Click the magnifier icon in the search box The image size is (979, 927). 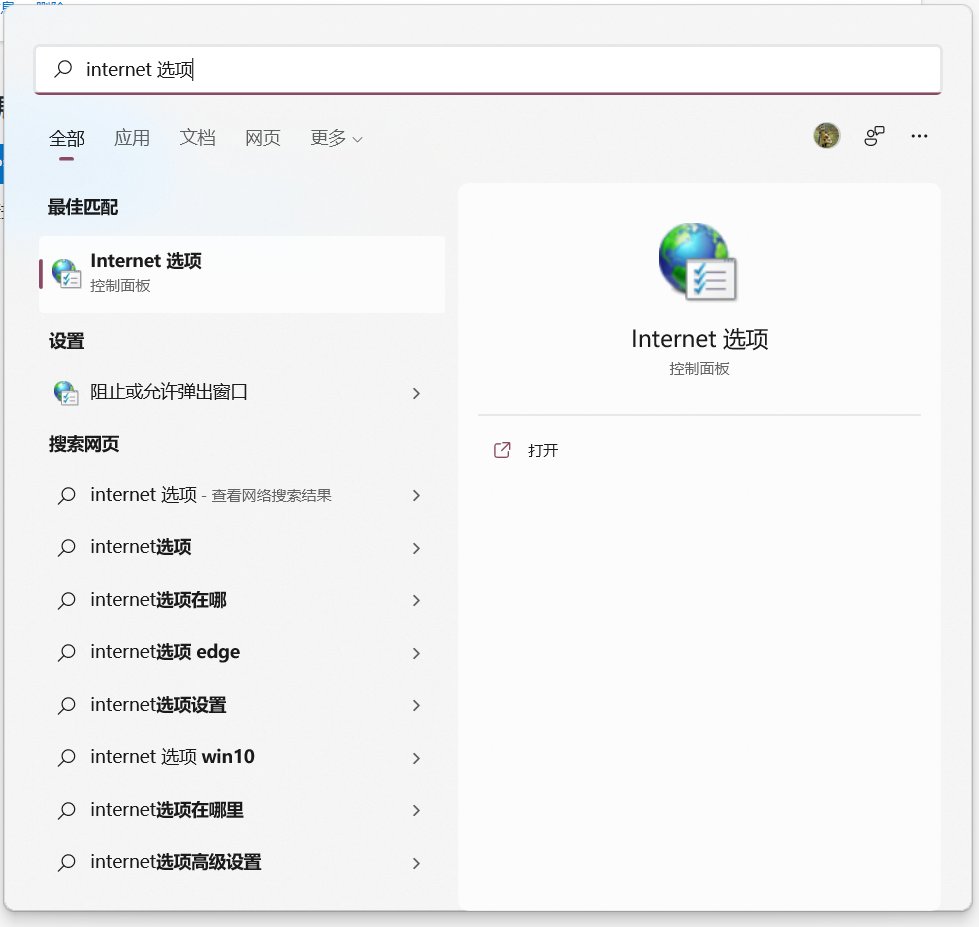(62, 69)
